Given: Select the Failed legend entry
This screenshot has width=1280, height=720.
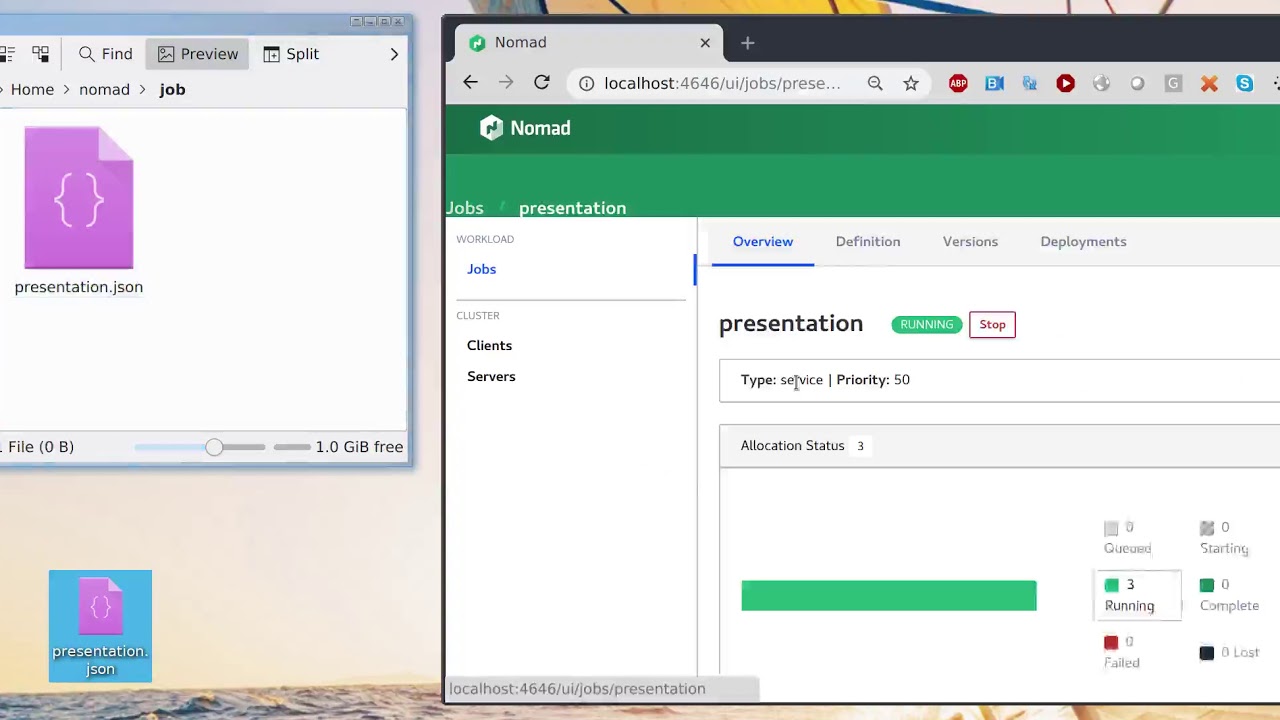Looking at the screenshot, I should point(1122,652).
